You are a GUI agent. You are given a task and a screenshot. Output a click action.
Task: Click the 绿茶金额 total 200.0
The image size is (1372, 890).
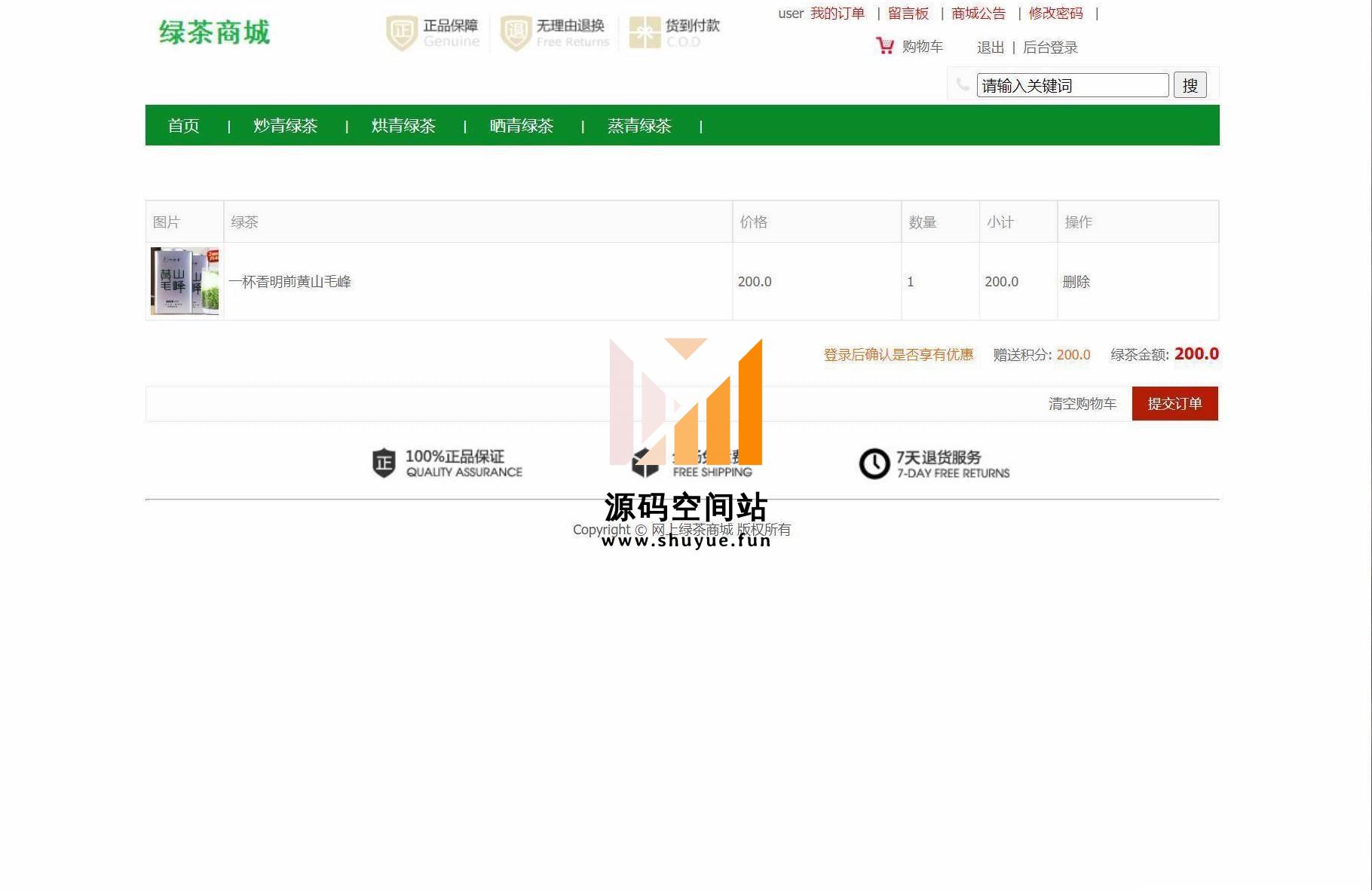coord(1196,354)
